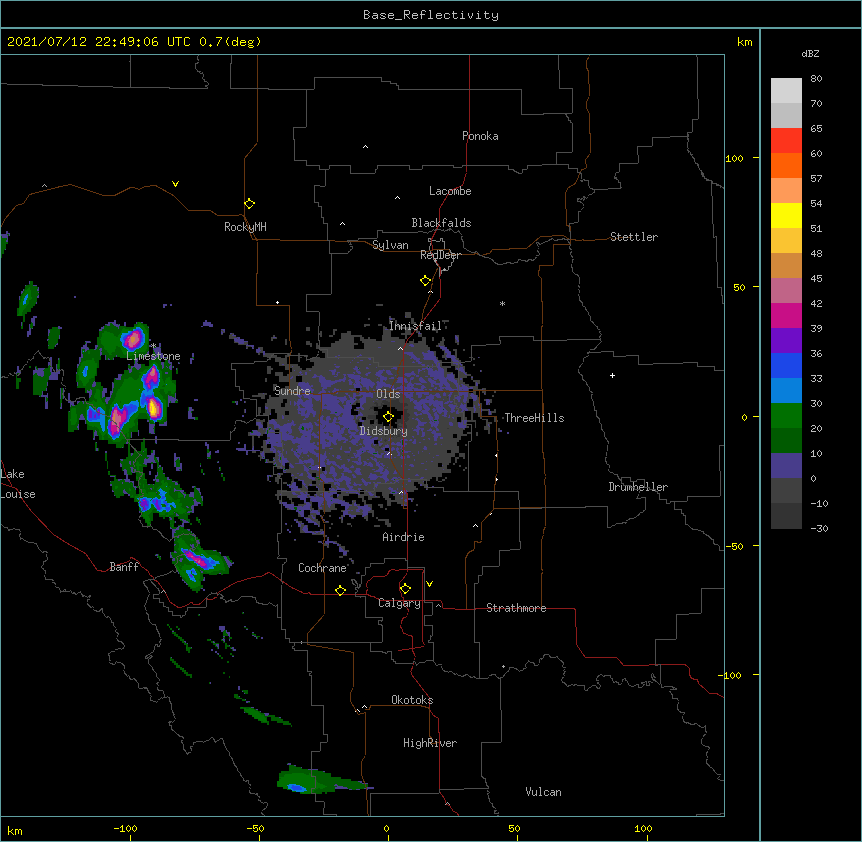The image size is (862, 842).
Task: Click the Stettler city label
Action: [x=634, y=237]
